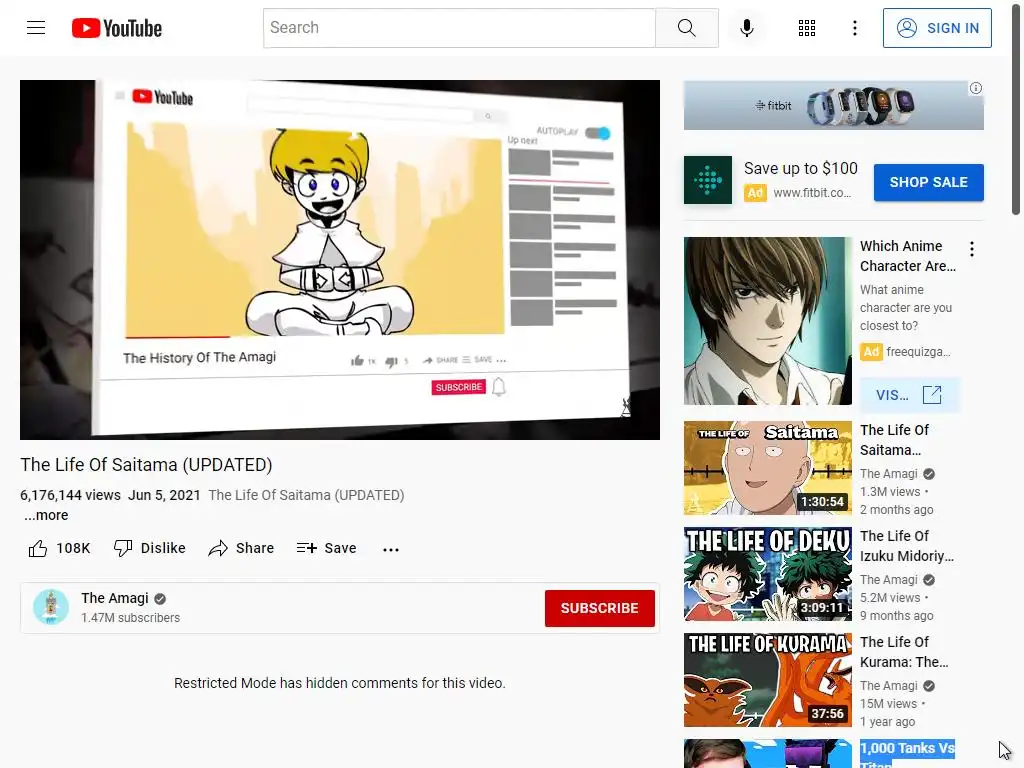Expand description with ...more
Viewport: 1024px width, 768px height.
tap(46, 515)
